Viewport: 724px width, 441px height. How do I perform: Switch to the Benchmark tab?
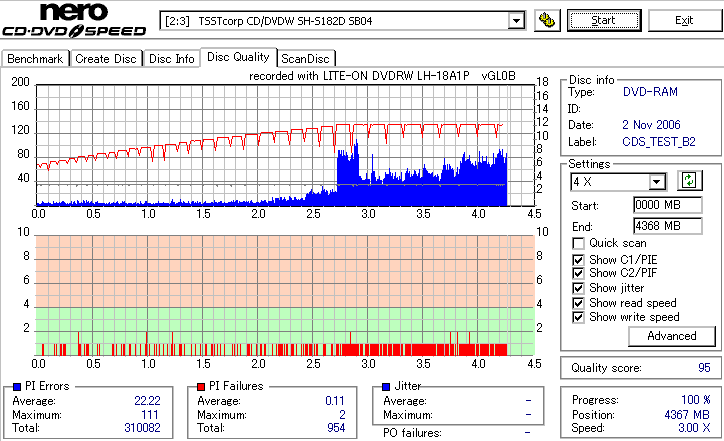click(x=35, y=59)
